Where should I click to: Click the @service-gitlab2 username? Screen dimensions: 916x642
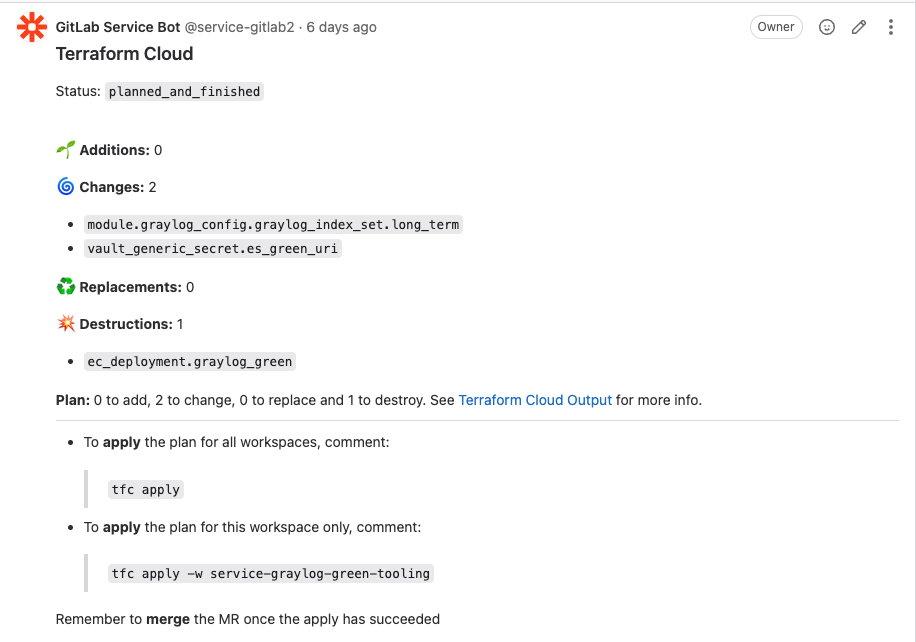240,27
